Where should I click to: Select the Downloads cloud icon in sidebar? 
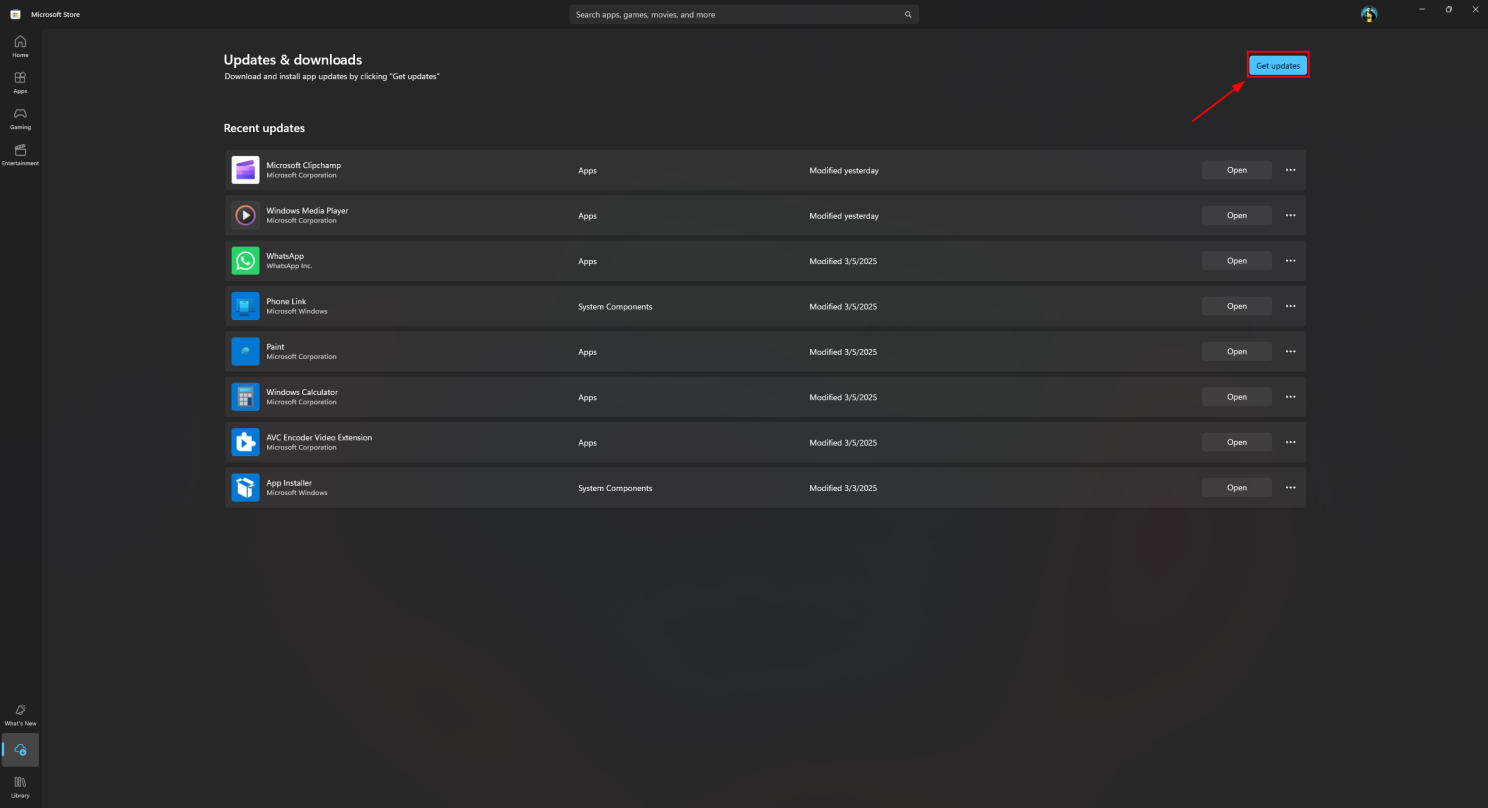click(x=20, y=750)
